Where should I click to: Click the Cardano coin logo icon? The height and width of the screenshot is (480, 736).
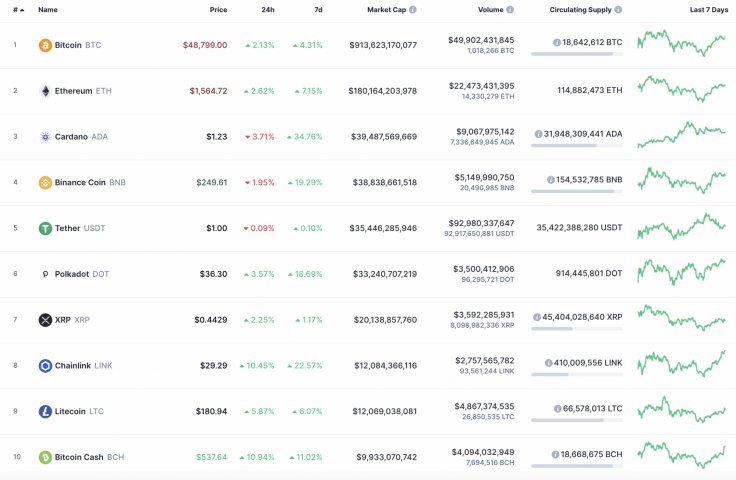[x=45, y=137]
